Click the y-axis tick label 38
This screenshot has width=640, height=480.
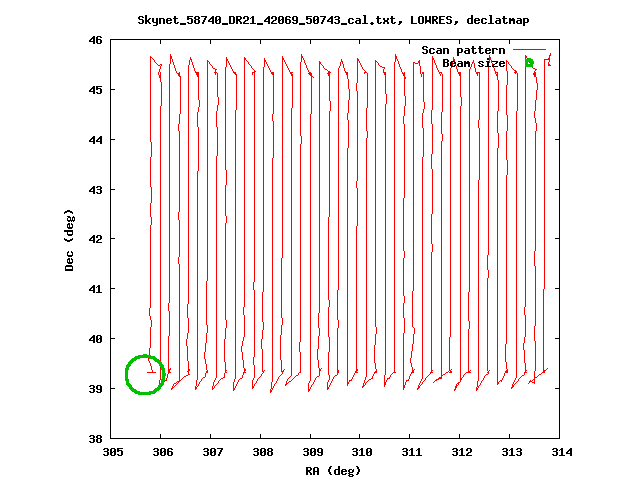tap(95, 439)
